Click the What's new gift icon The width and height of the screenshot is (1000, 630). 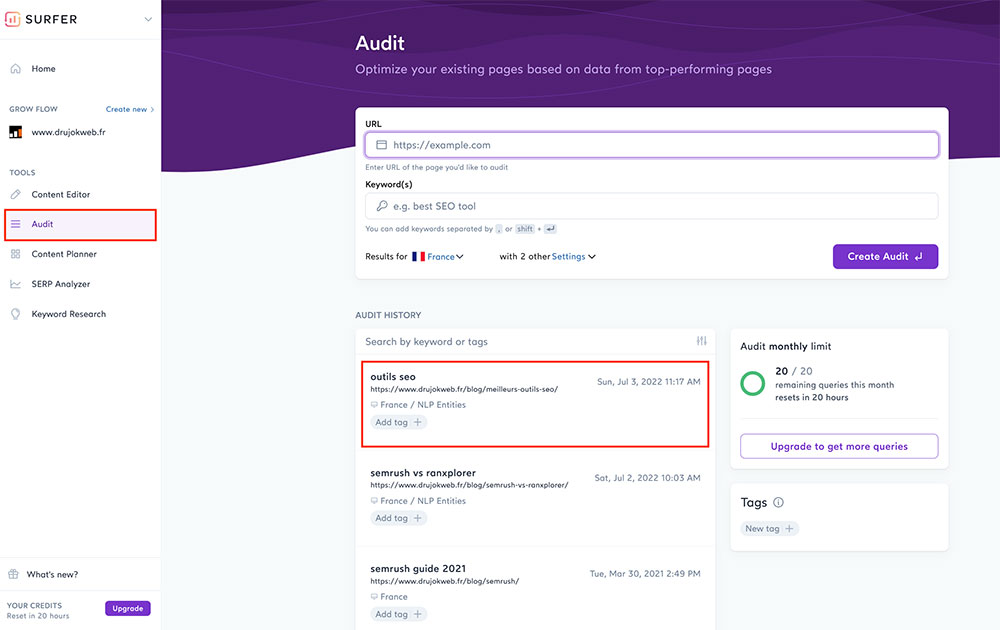[x=13, y=574]
